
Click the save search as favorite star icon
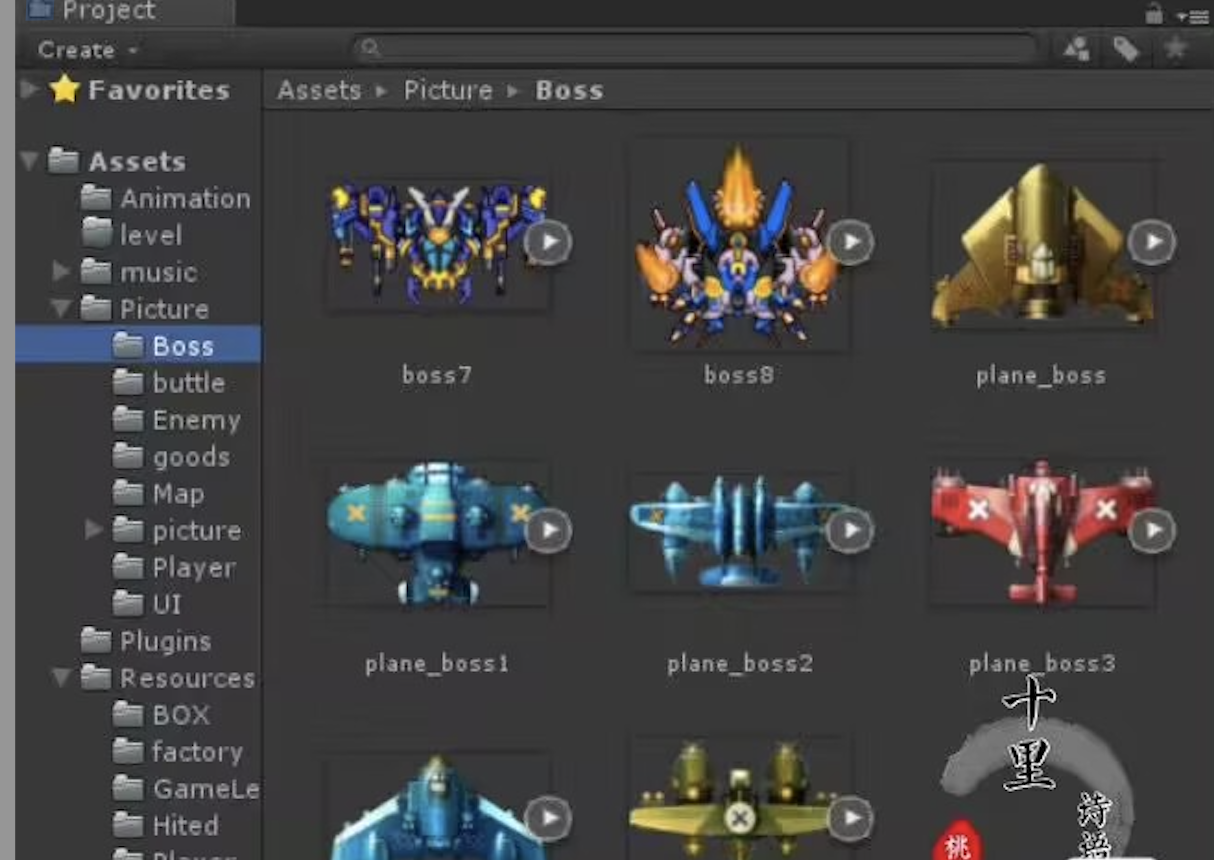(1175, 48)
